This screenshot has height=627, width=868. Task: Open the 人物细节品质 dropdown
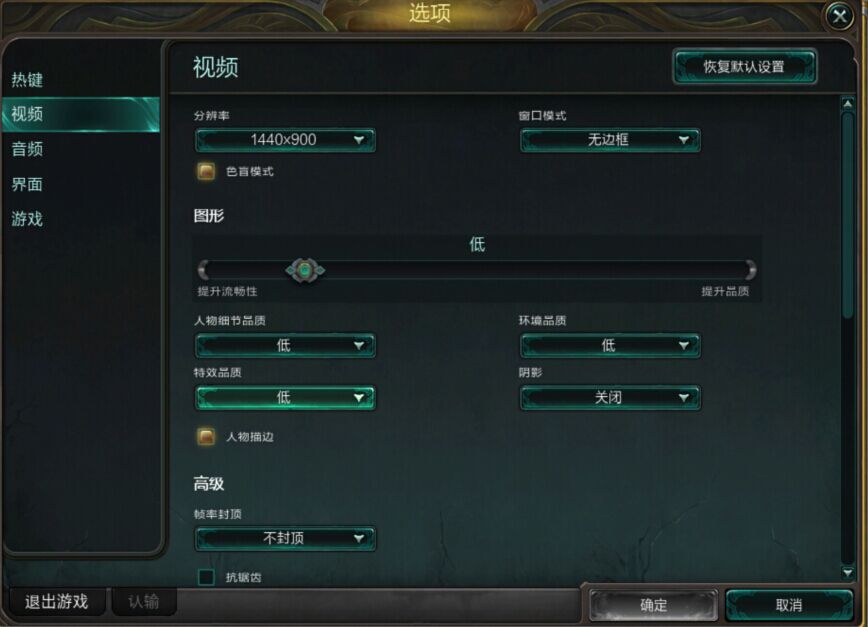(x=285, y=345)
